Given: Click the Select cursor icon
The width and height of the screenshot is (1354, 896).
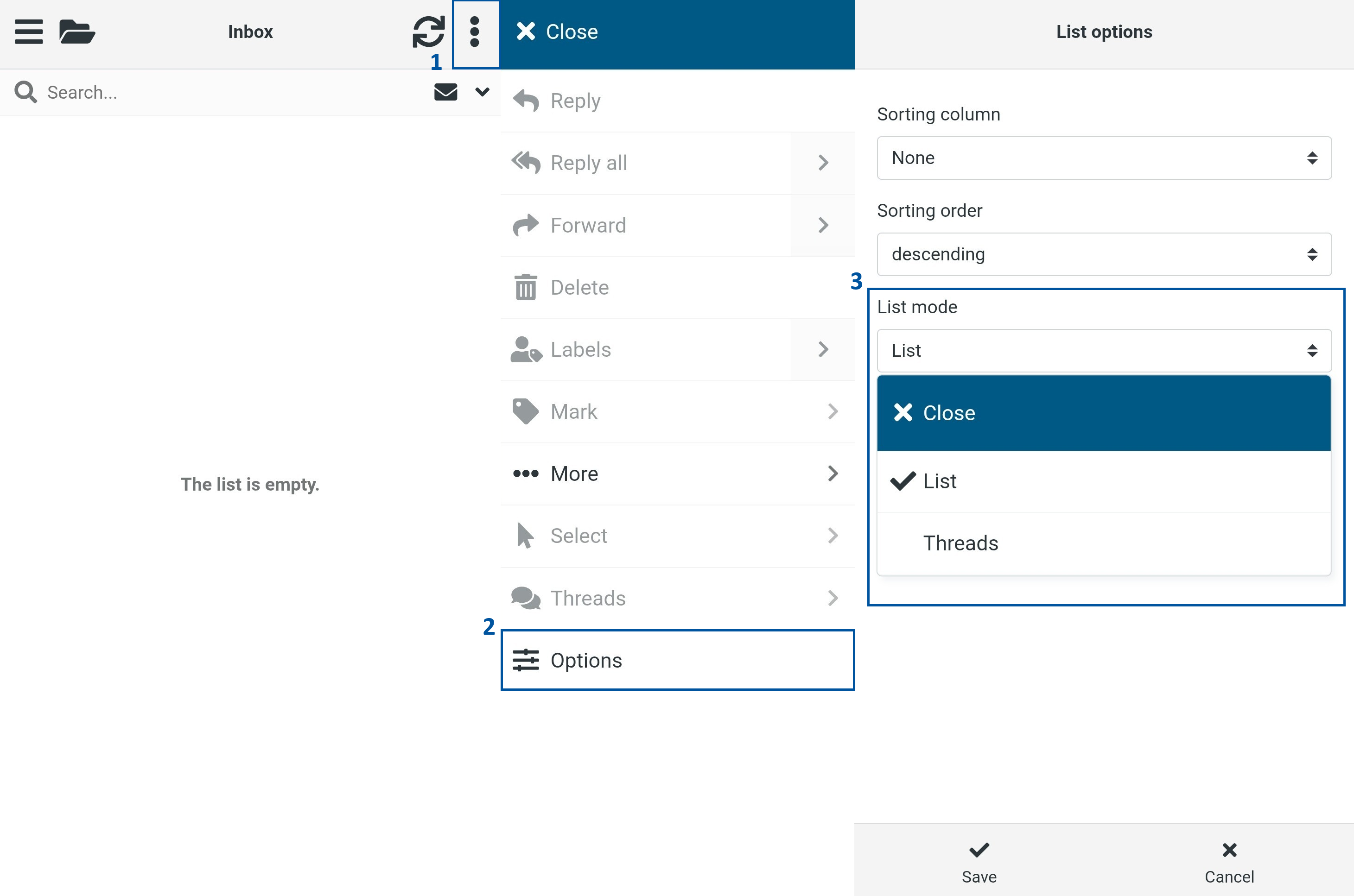Looking at the screenshot, I should pos(525,536).
